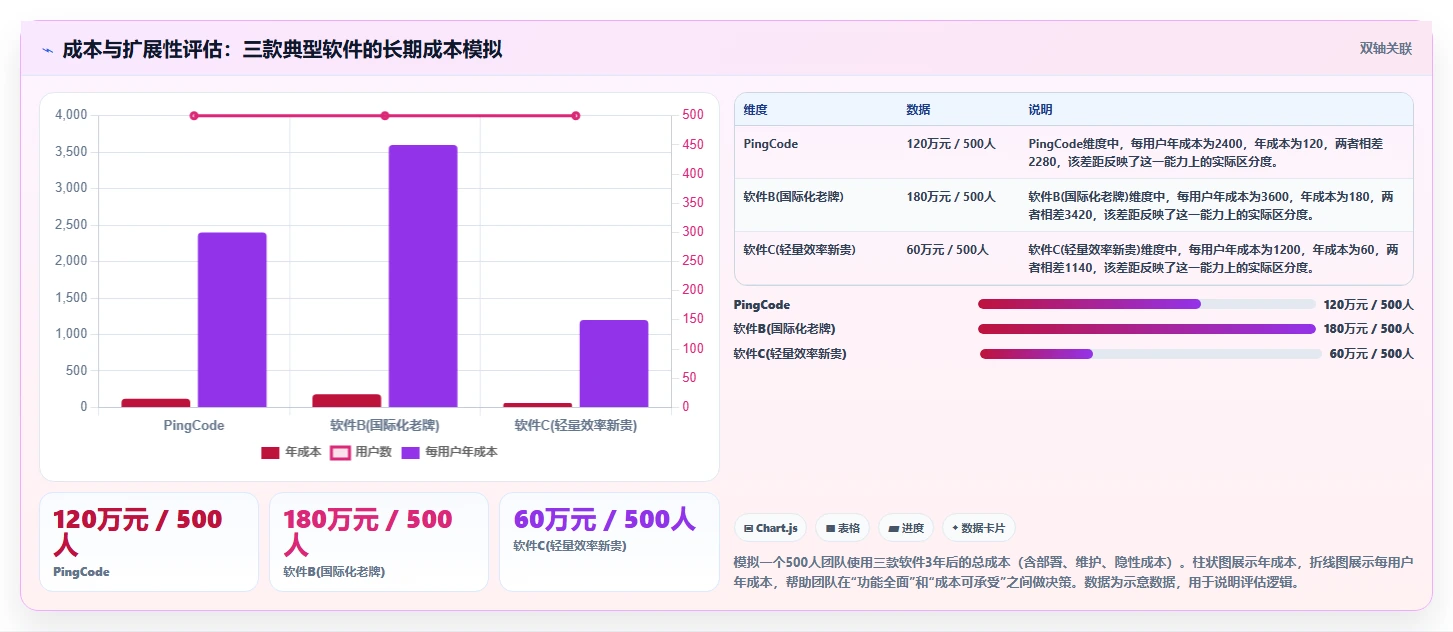
Task: Click the description paragraph below tags
Action: point(1073,572)
